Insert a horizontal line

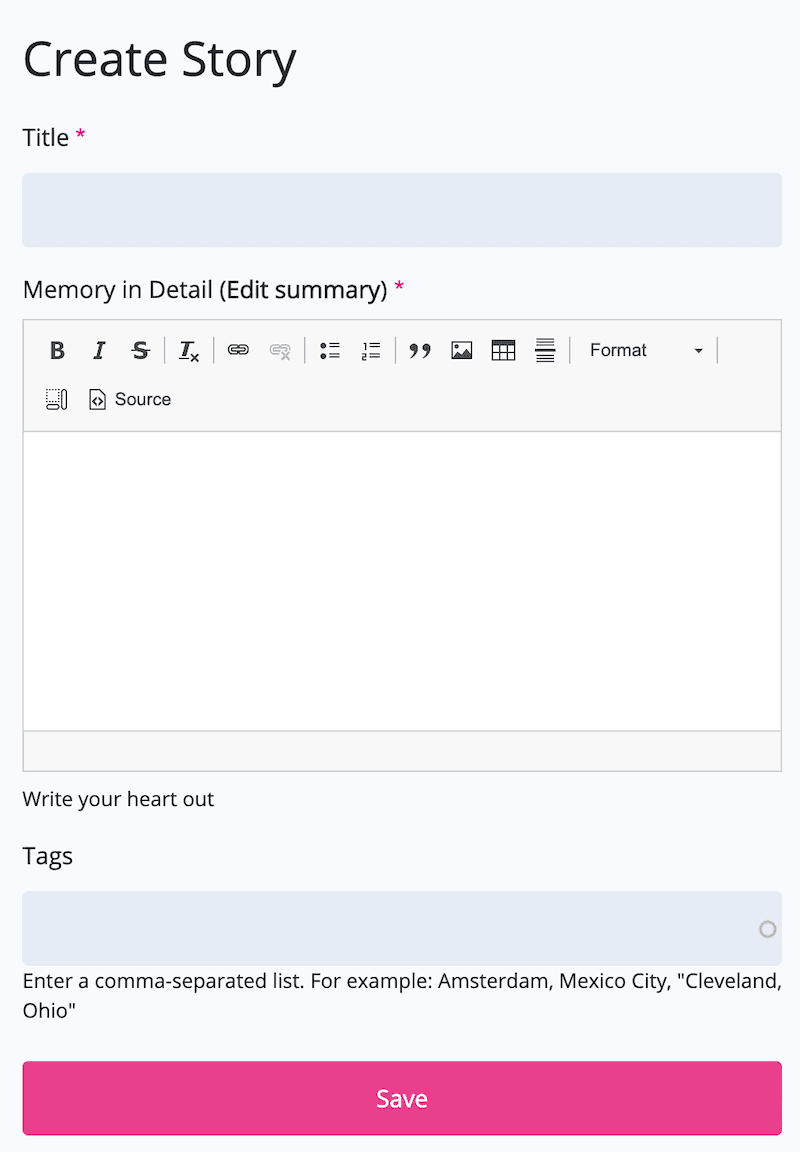click(x=545, y=350)
